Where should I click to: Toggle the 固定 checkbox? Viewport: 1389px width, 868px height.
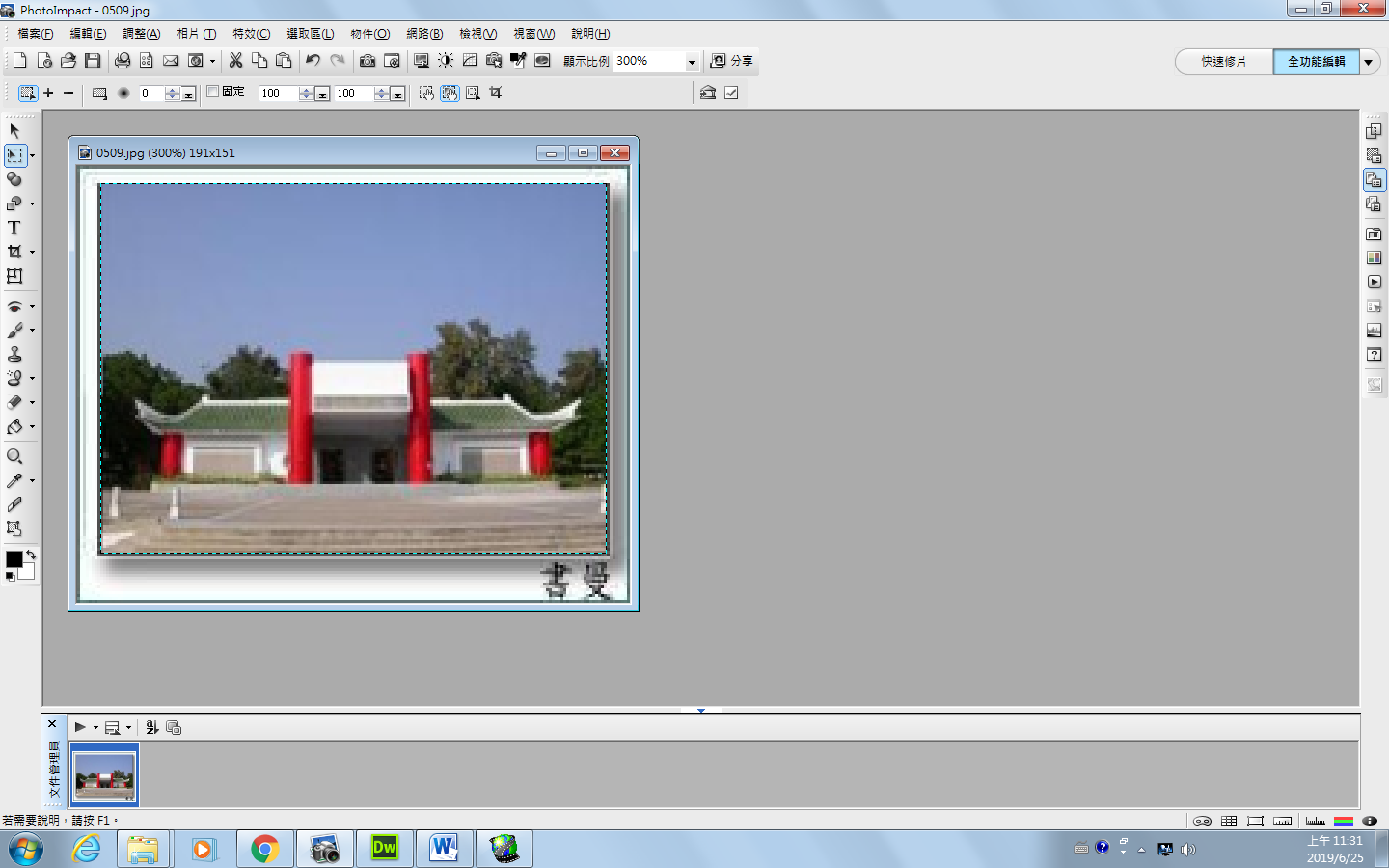[213, 92]
